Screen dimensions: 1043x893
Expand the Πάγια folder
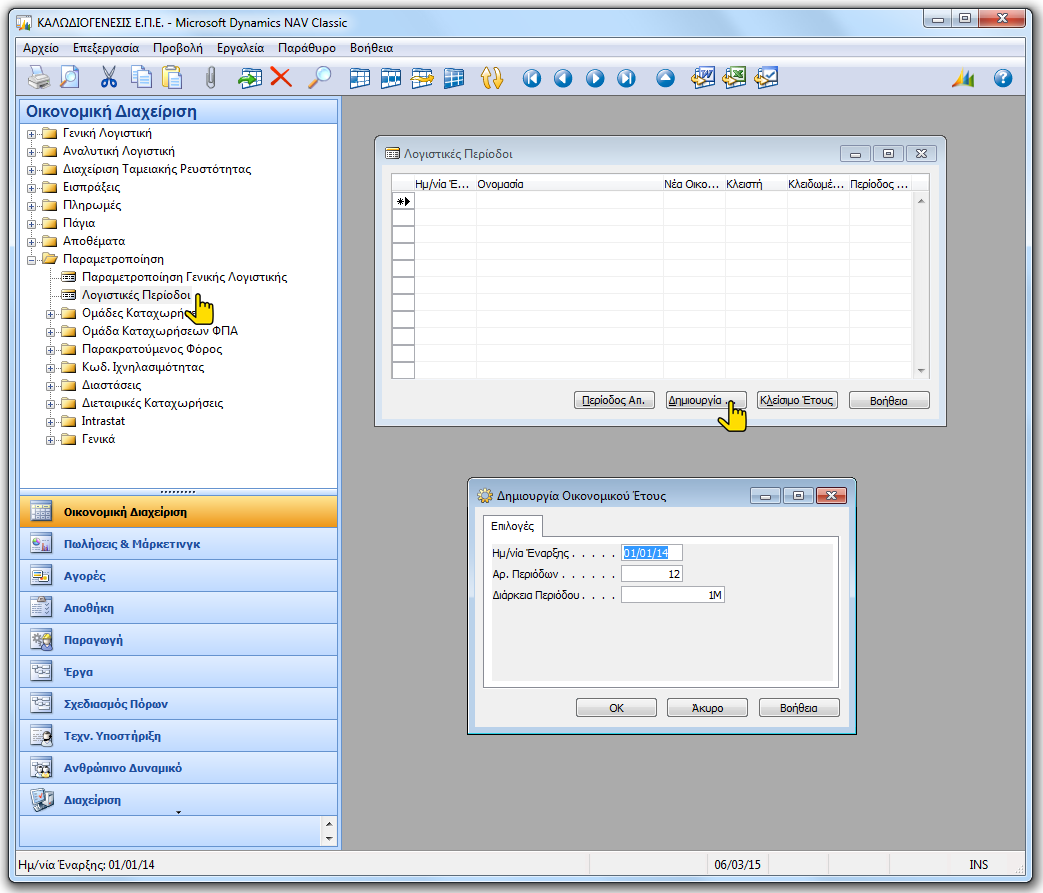pyautogui.click(x=31, y=224)
